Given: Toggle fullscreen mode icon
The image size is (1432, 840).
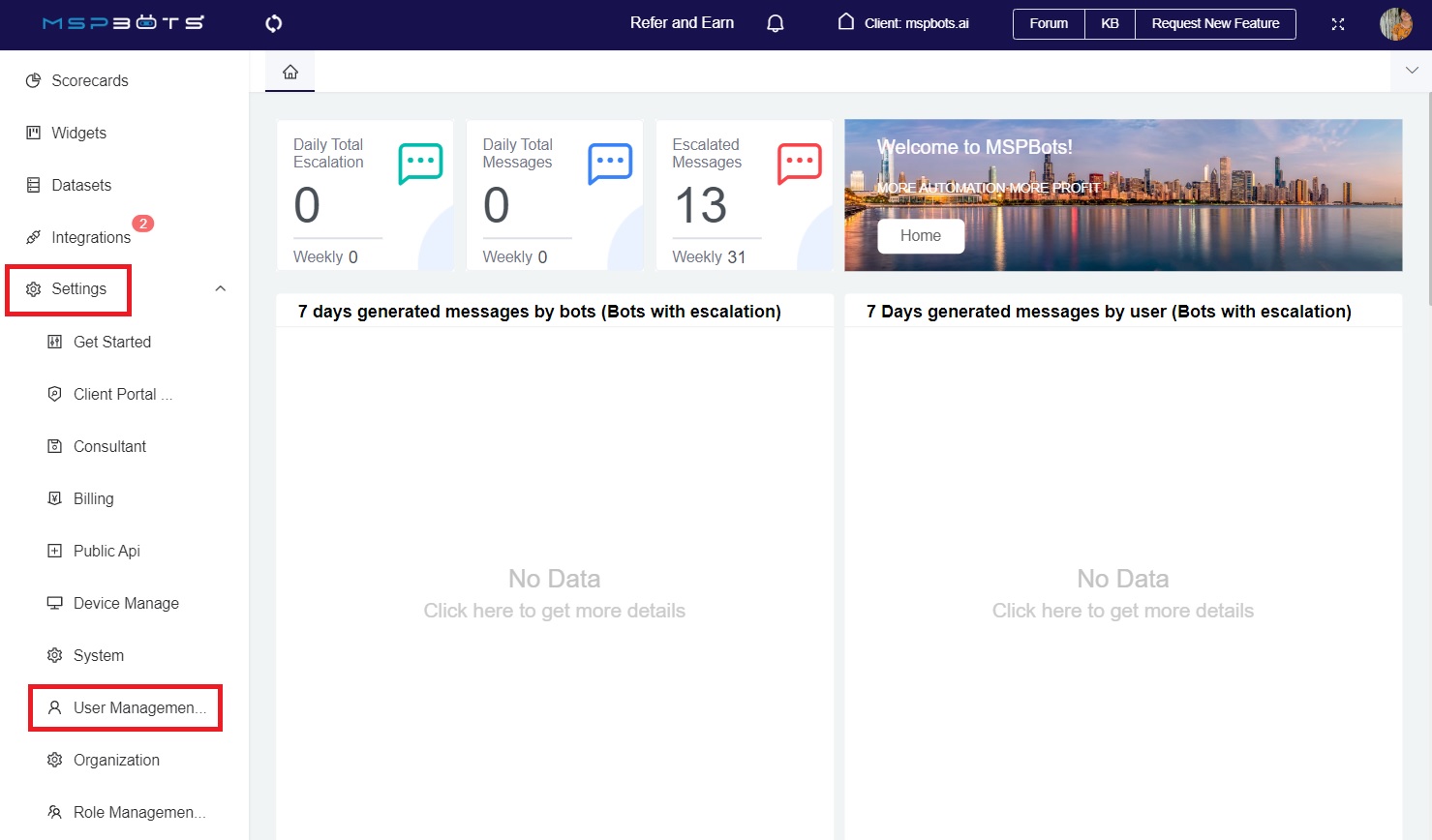Looking at the screenshot, I should point(1337,24).
